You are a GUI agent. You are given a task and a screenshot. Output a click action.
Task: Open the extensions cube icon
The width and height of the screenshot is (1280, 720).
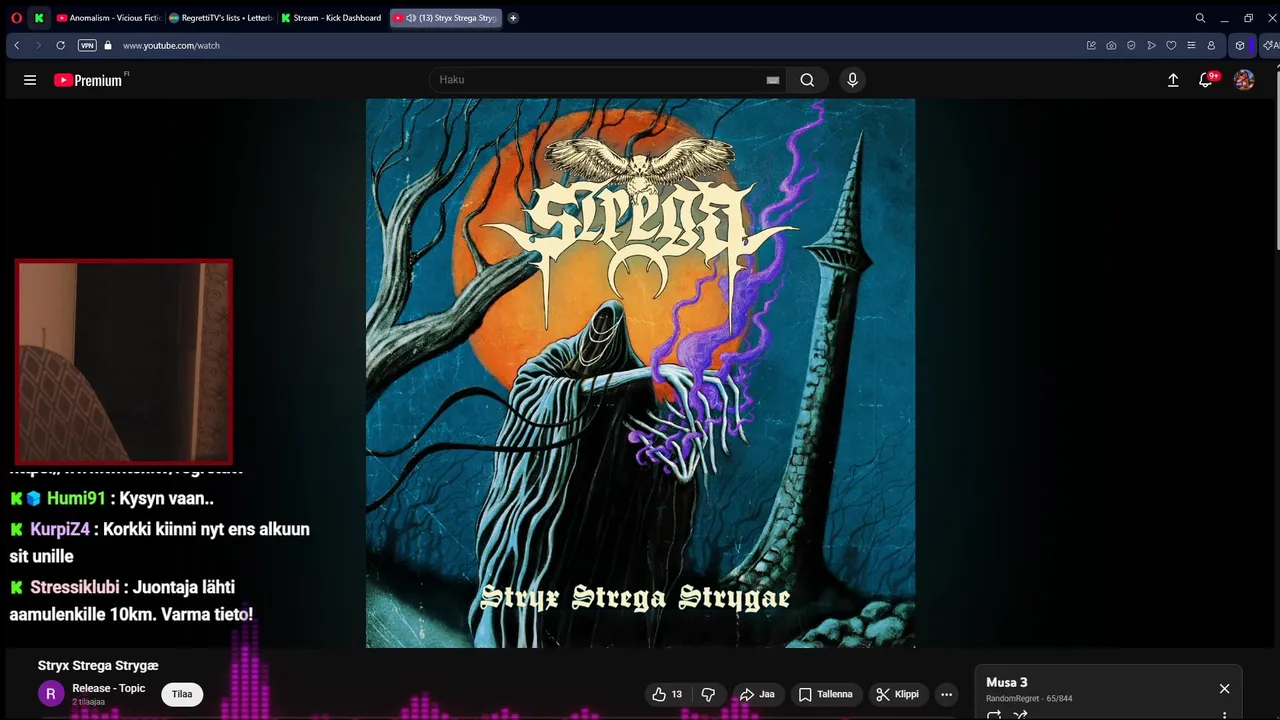point(1240,45)
